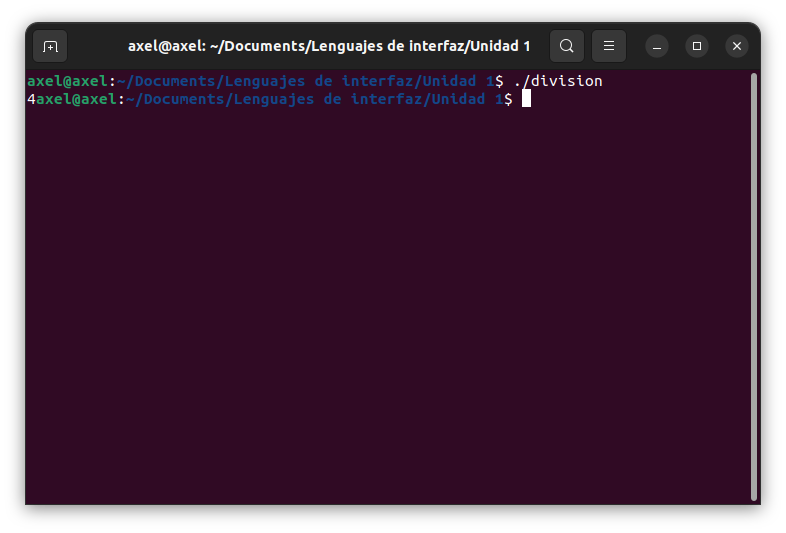Click the second prompt's directory path
Screen dimensions: 786x533
pyautogui.click(x=314, y=99)
